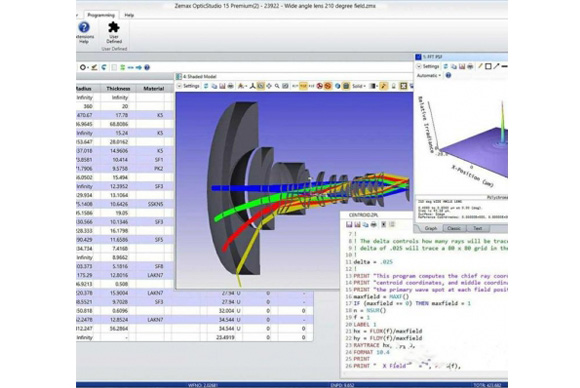The height and width of the screenshot is (388, 580).
Task: Click the Thickness column header
Action: coord(118,88)
